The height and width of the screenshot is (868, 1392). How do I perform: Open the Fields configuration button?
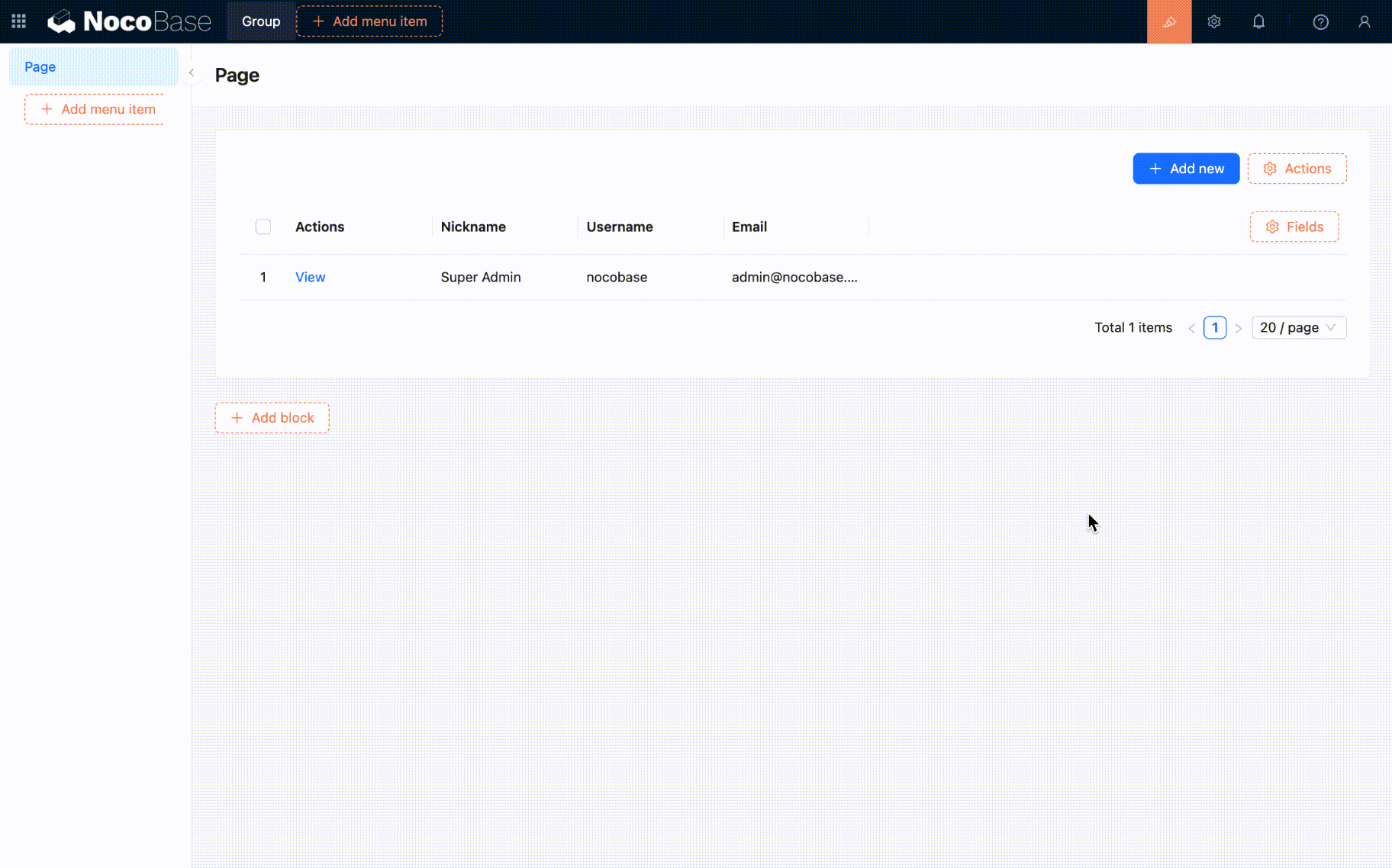(x=1294, y=227)
